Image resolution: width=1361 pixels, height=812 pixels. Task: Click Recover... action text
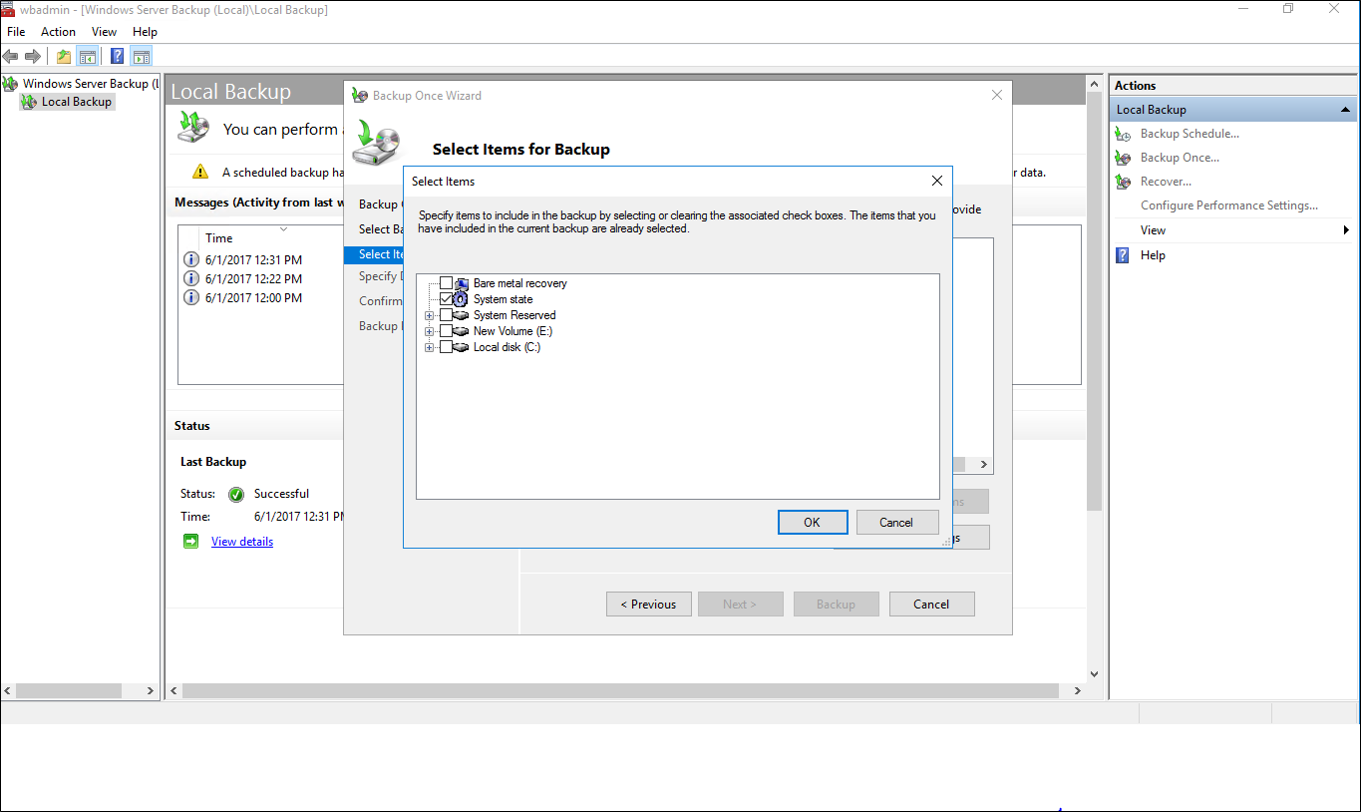[x=1166, y=182]
